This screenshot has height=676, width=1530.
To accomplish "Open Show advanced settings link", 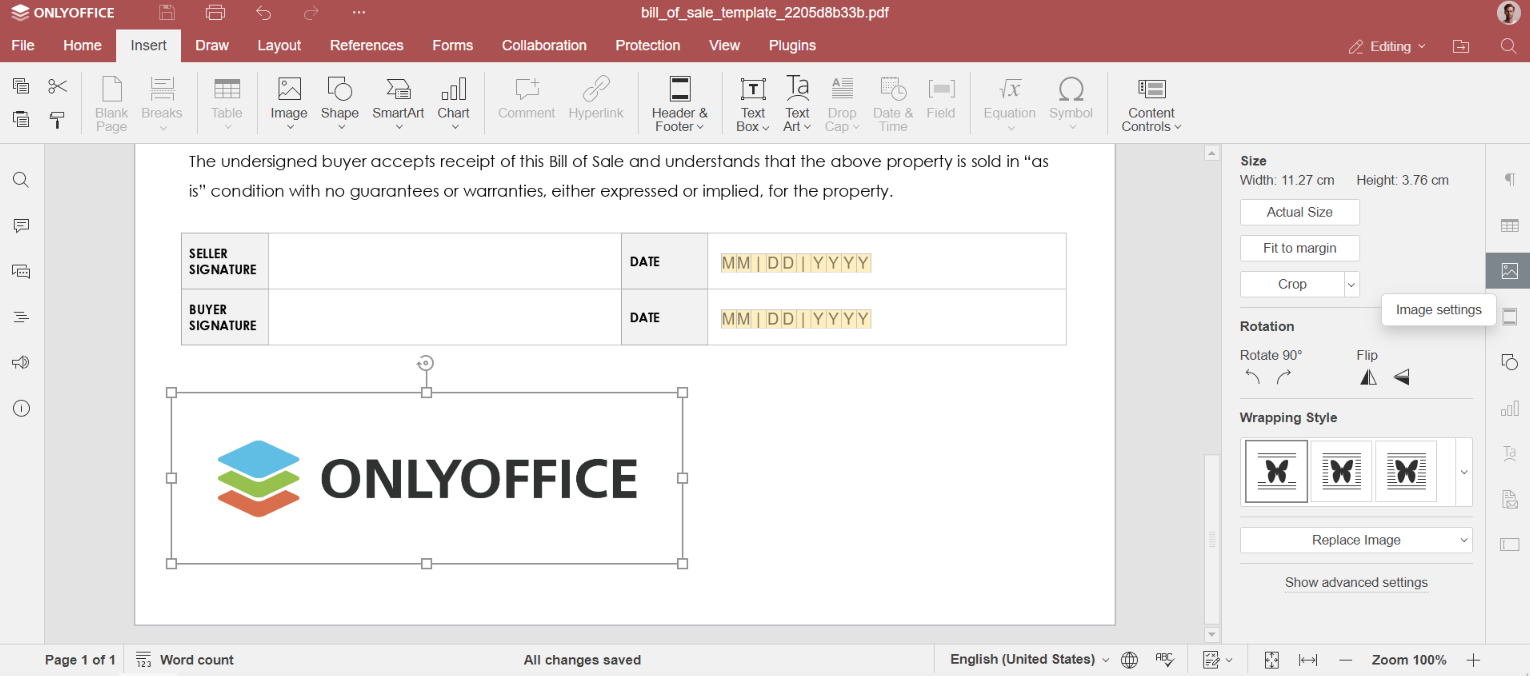I will click(x=1356, y=582).
